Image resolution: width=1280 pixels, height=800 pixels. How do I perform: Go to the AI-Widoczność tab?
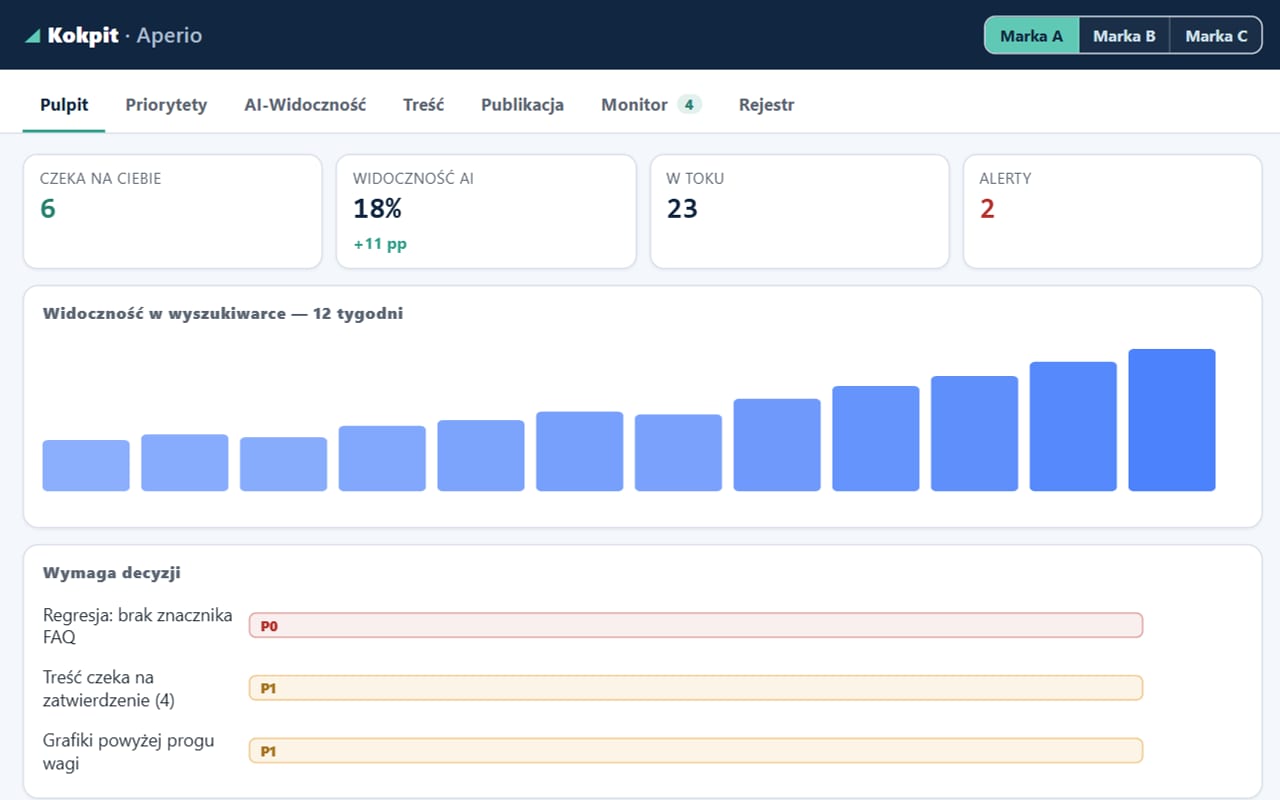click(305, 104)
